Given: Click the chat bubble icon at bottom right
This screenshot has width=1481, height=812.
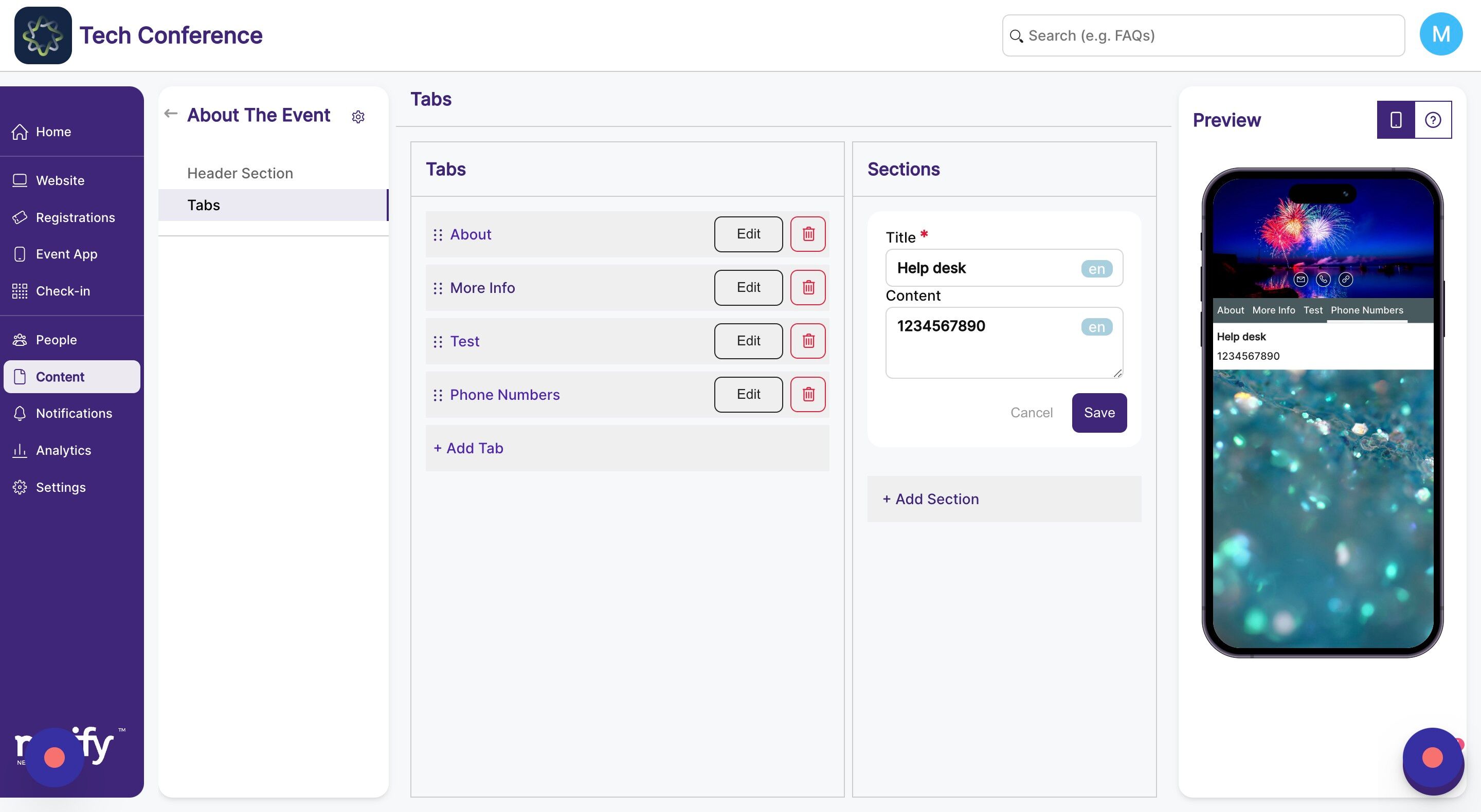Looking at the screenshot, I should 1432,758.
